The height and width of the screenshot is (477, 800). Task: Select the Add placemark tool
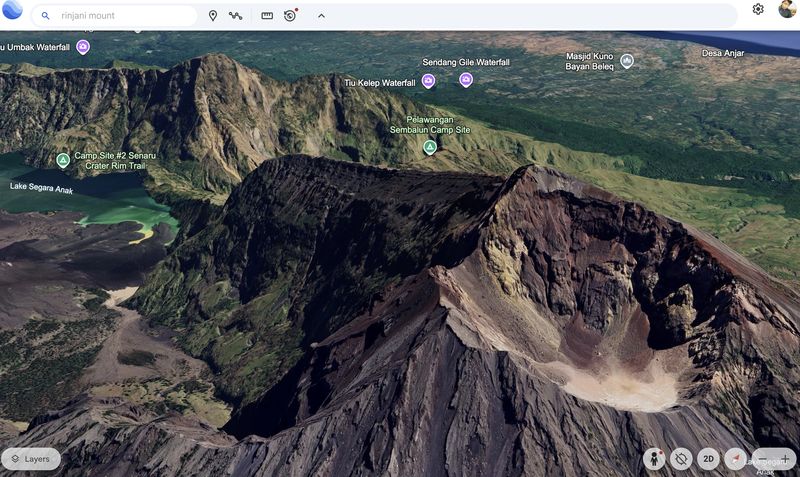coord(213,16)
